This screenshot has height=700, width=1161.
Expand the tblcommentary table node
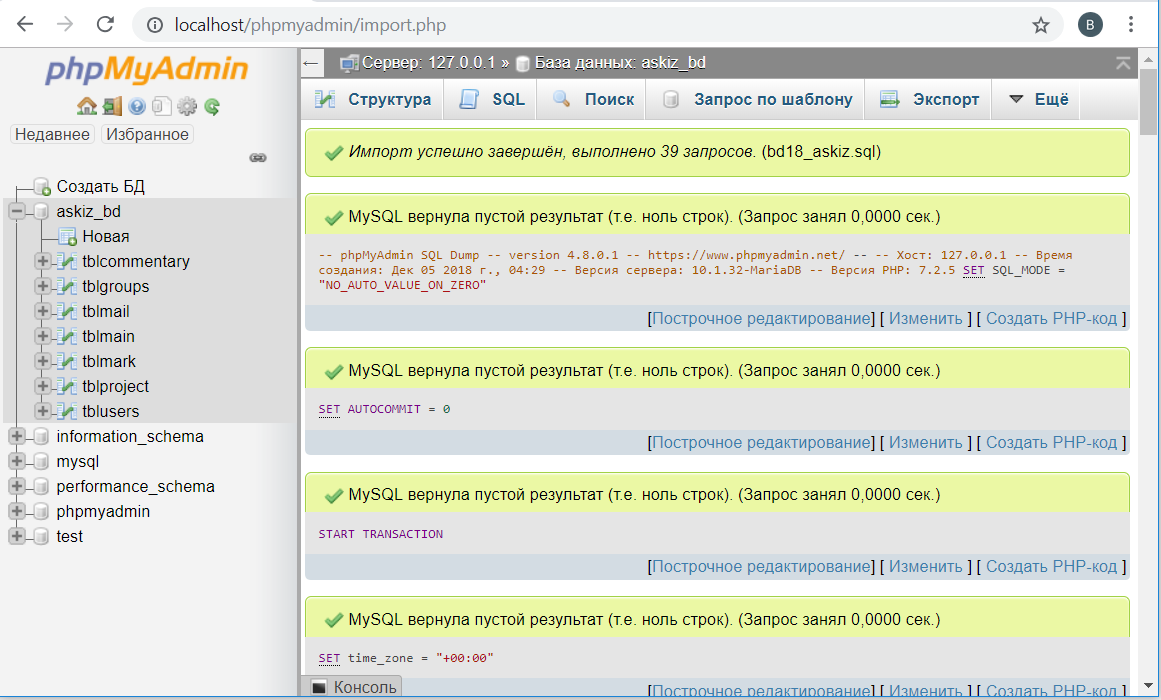point(42,261)
